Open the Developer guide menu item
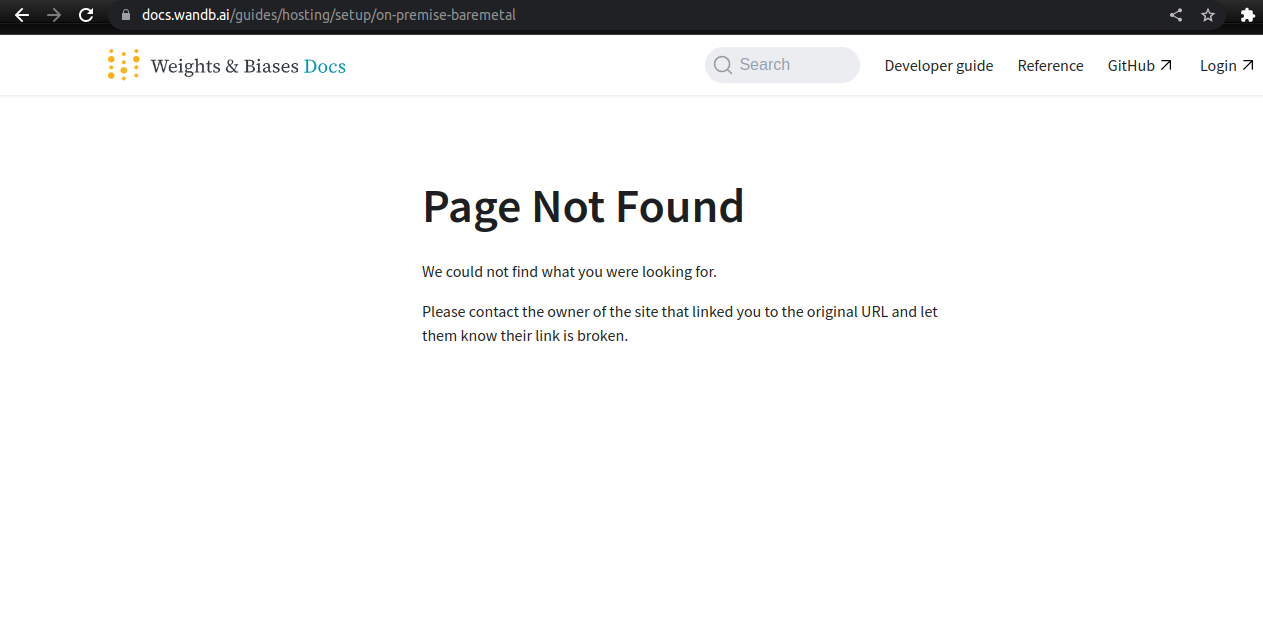Viewport: 1263px width, 637px height. coord(938,65)
